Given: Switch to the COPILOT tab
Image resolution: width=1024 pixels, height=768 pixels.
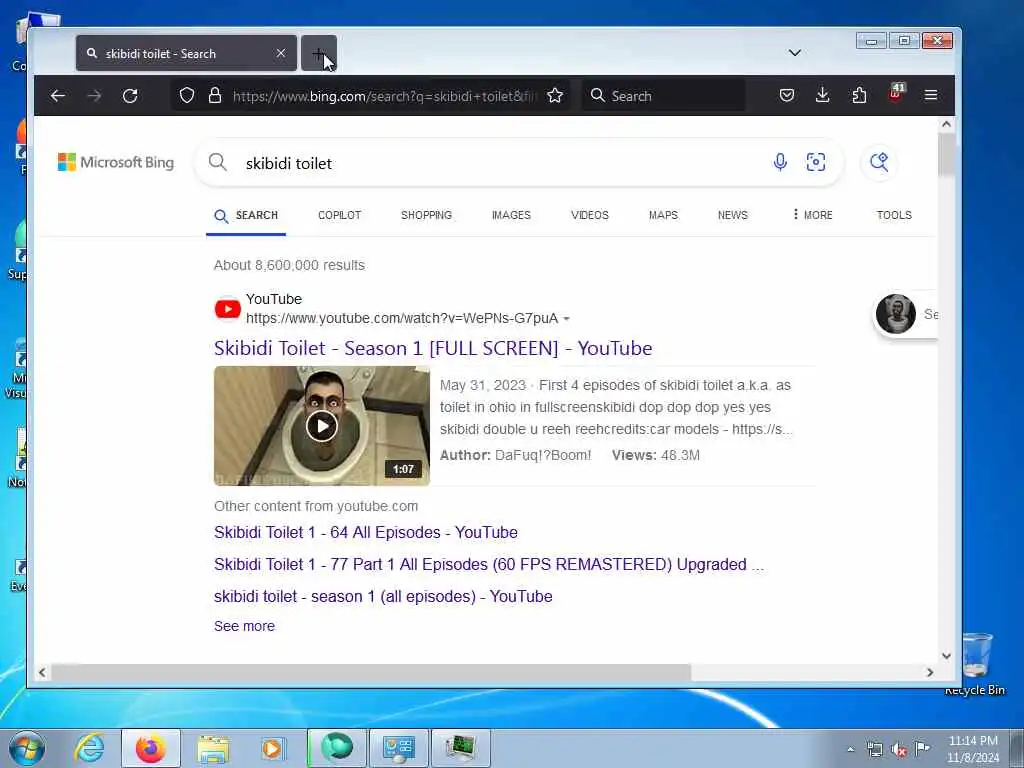Looking at the screenshot, I should click(x=340, y=215).
